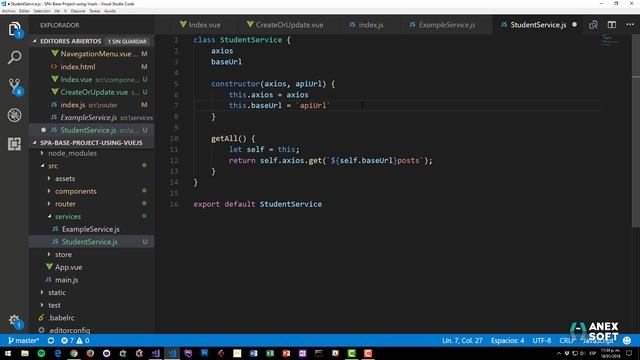Image resolution: width=640 pixels, height=360 pixels.
Task: Open ExampleService.js under services folder
Action: (x=90, y=229)
